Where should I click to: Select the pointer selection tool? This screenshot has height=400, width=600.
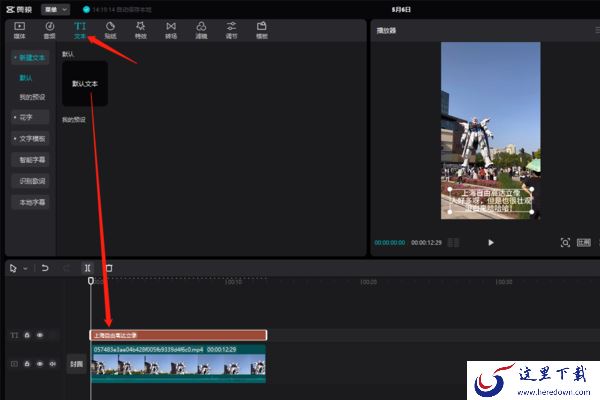[x=13, y=268]
